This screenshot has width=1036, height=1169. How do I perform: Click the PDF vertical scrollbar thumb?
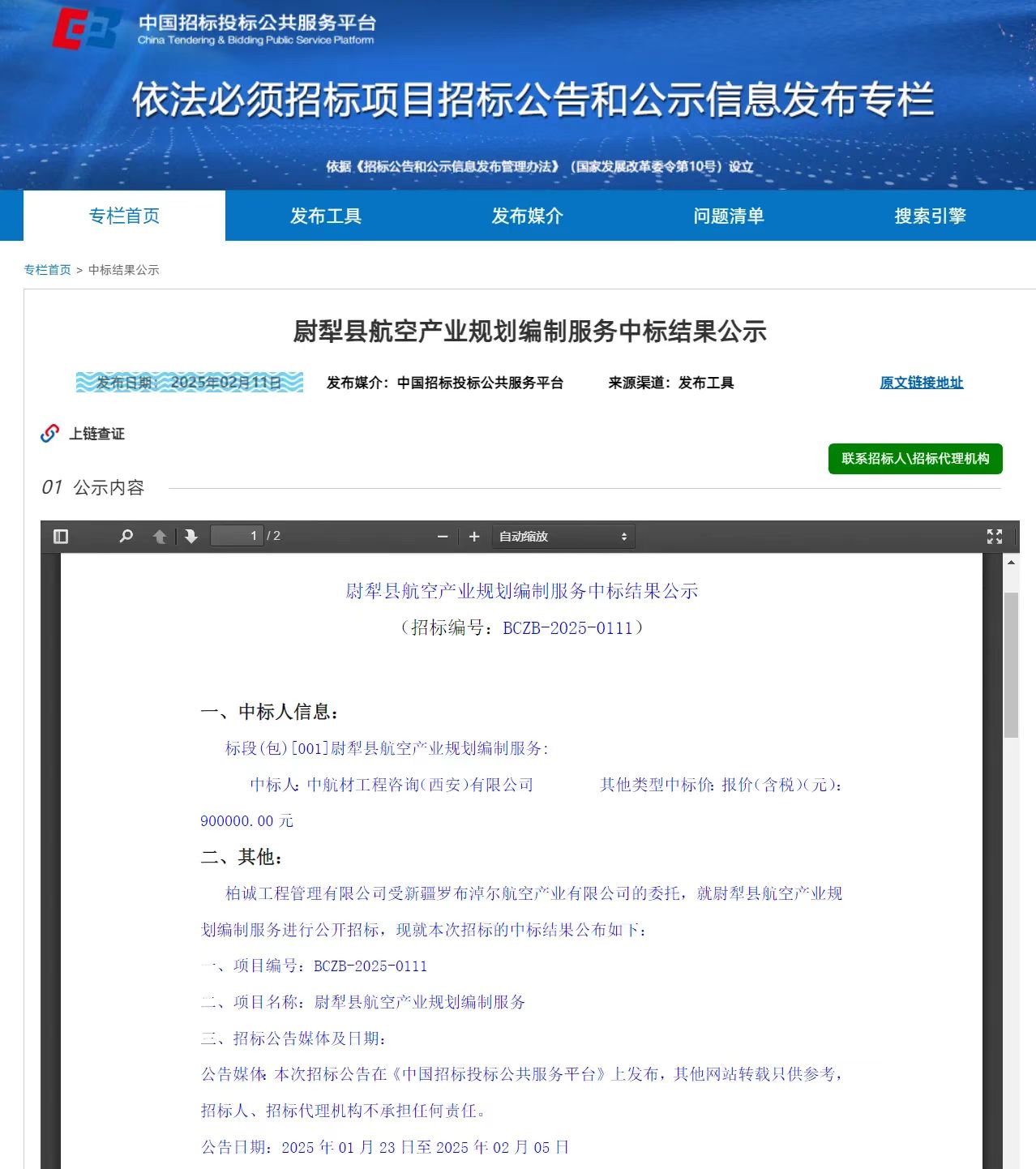(1011, 665)
